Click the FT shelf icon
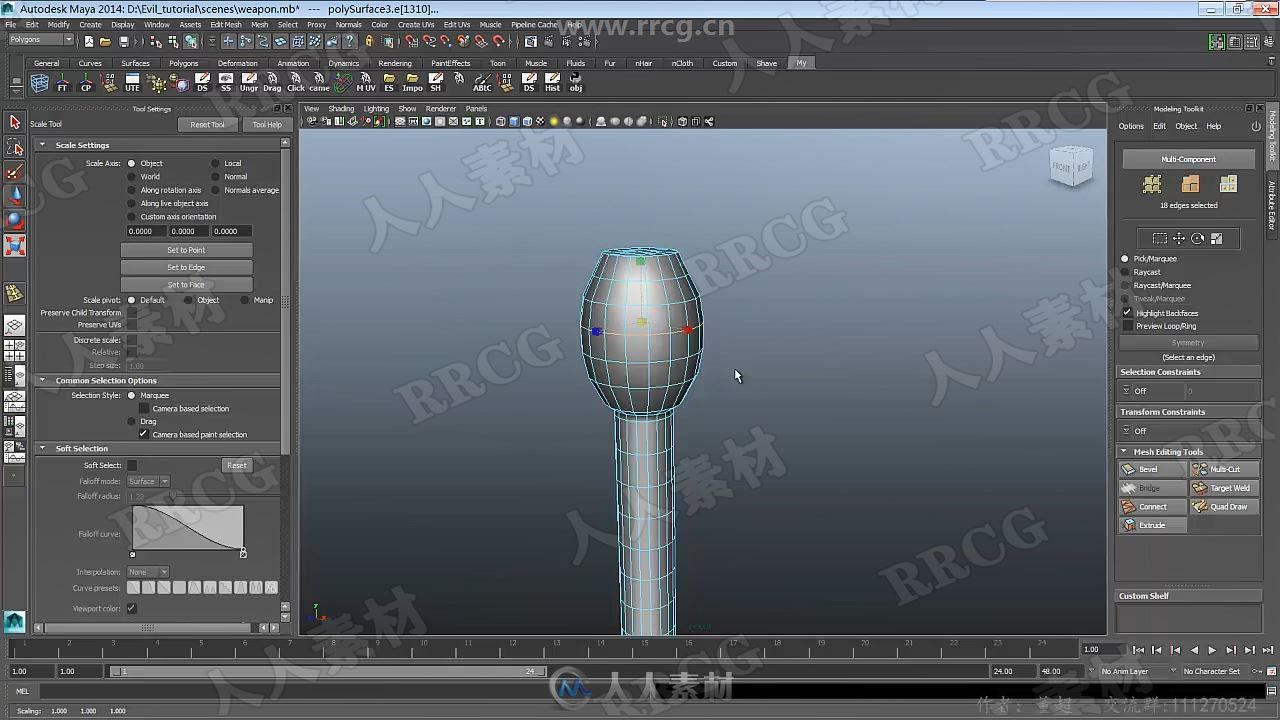 (x=62, y=82)
